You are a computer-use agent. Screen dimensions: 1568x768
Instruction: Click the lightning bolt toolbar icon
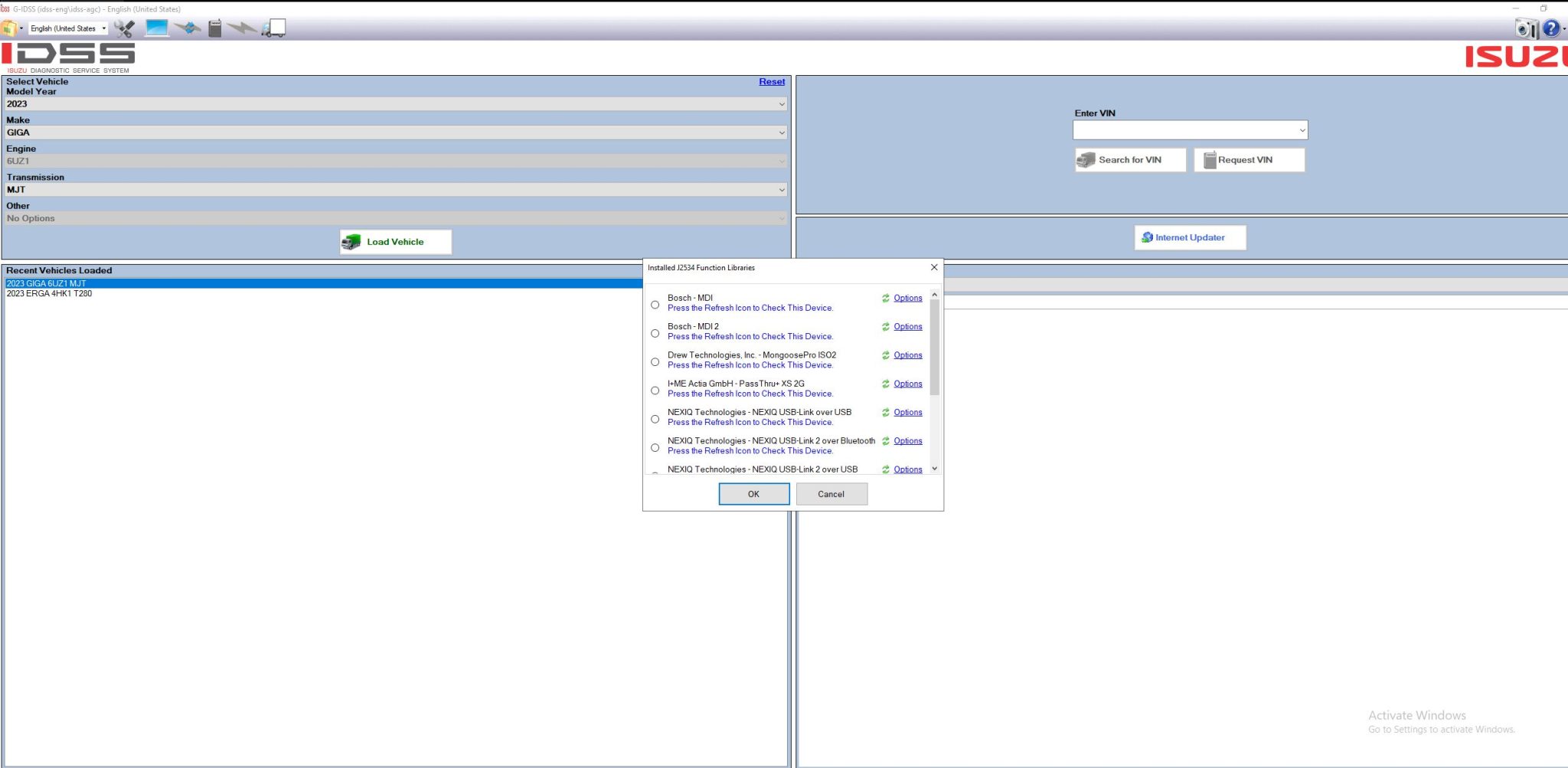click(x=243, y=28)
